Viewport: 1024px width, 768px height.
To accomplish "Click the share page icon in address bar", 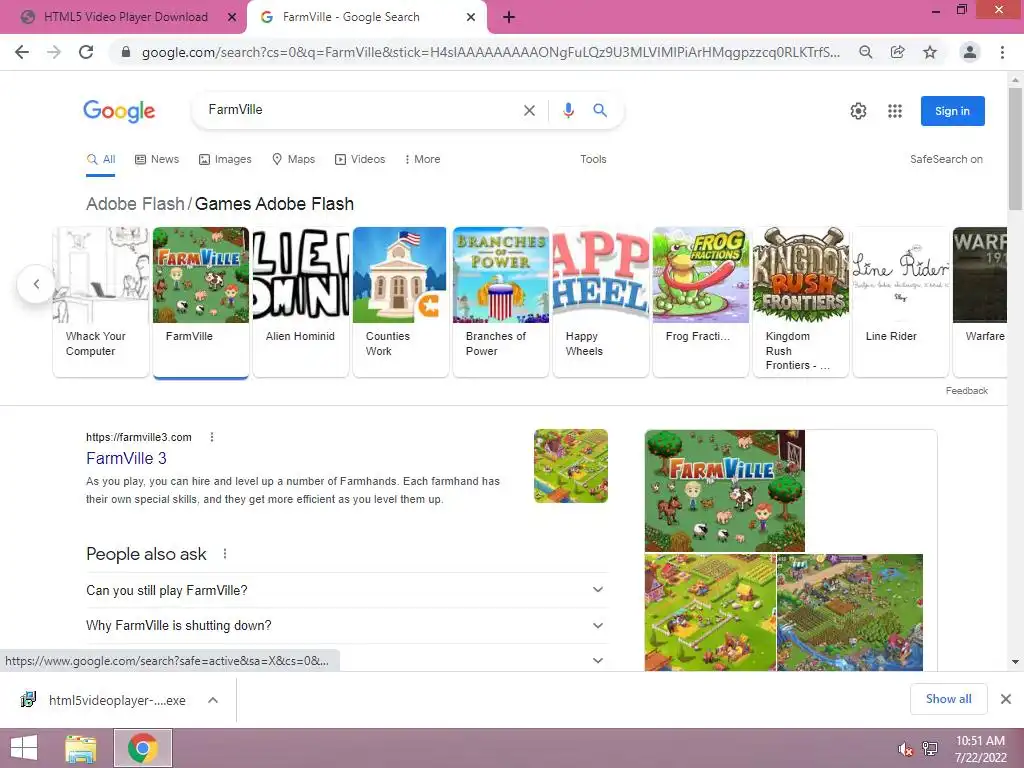I will click(897, 52).
